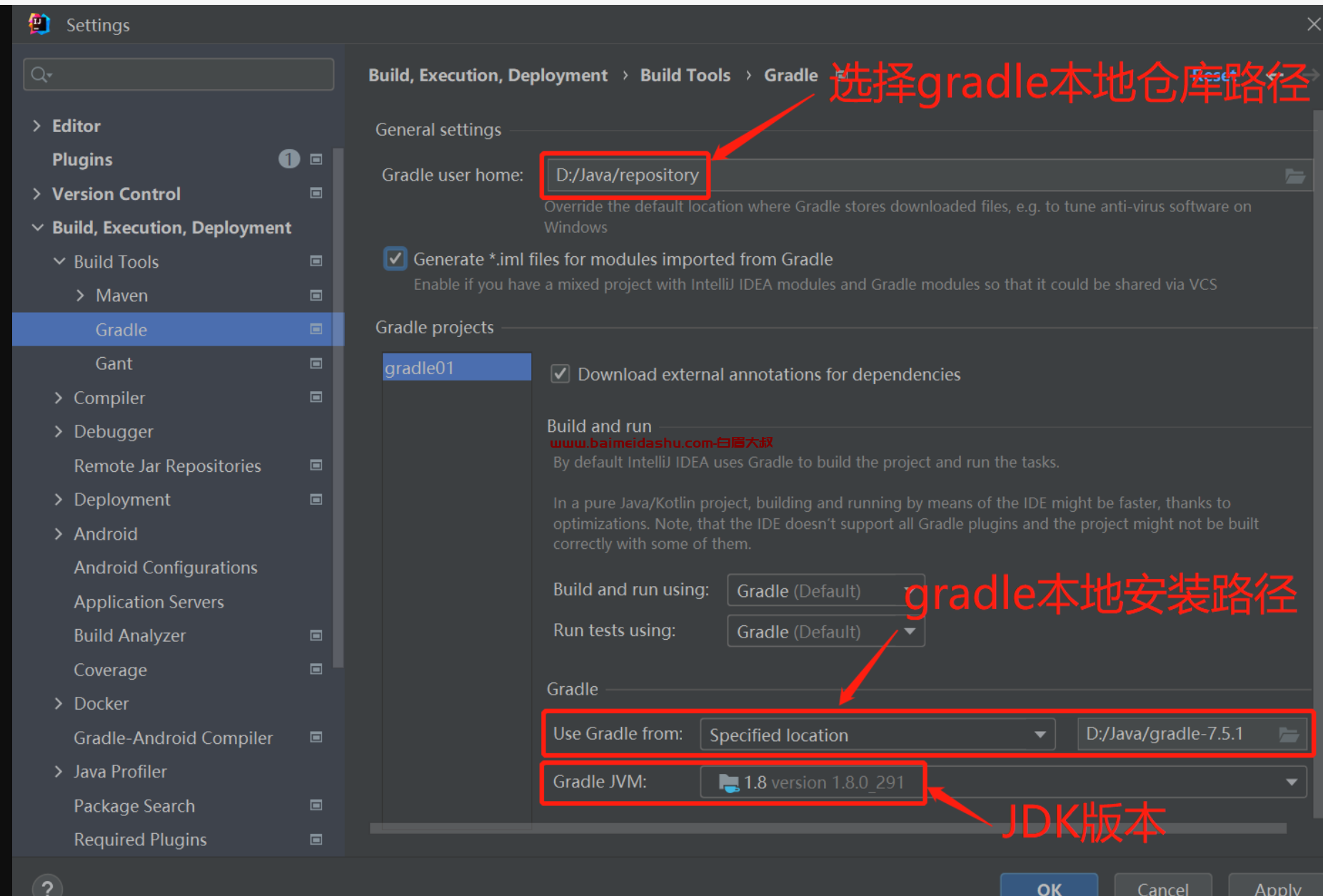Open Use Gradle from dropdown
Viewport: 1323px width, 896px height.
tap(877, 734)
